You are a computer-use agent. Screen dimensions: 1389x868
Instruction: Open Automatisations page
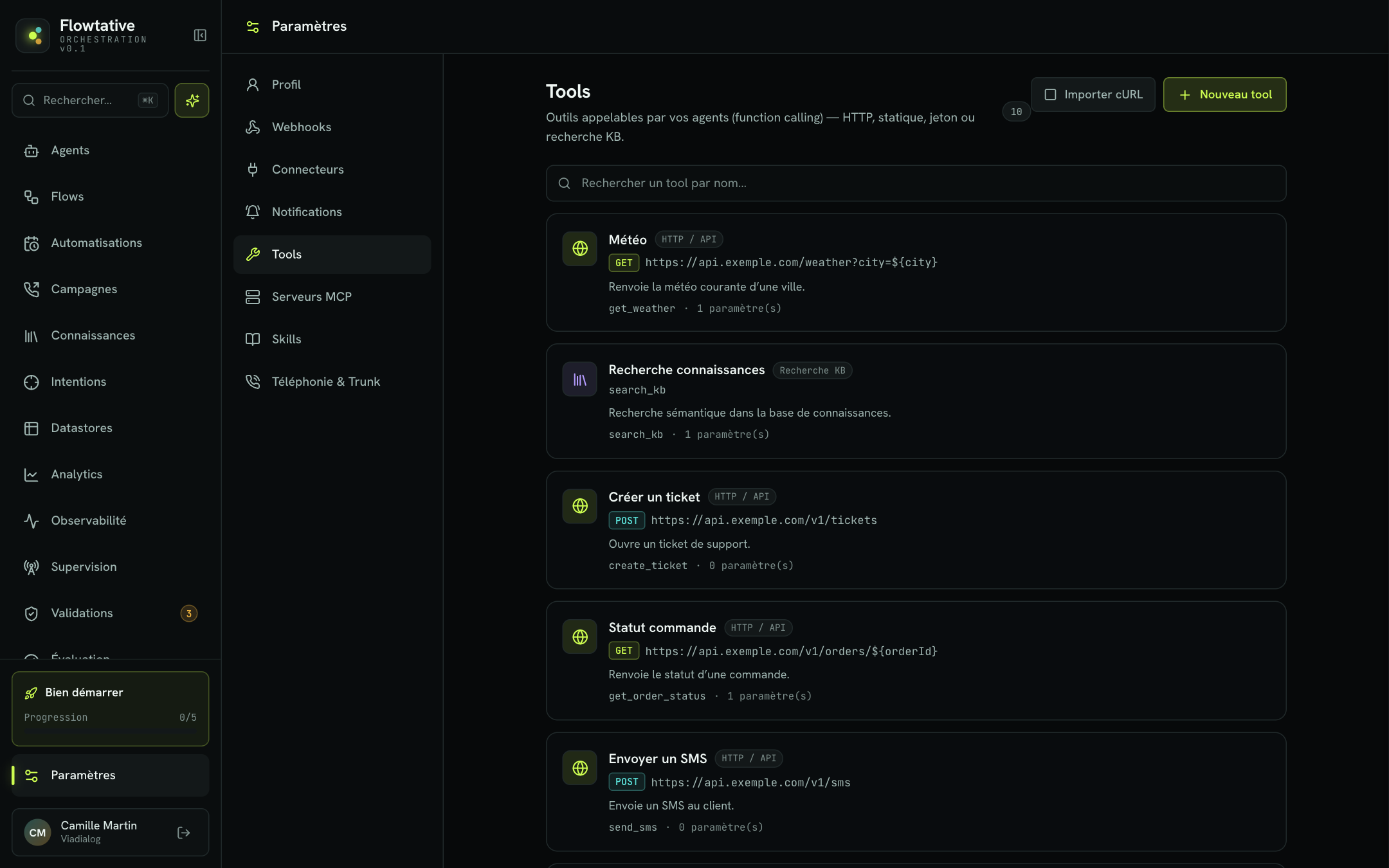(x=110, y=243)
